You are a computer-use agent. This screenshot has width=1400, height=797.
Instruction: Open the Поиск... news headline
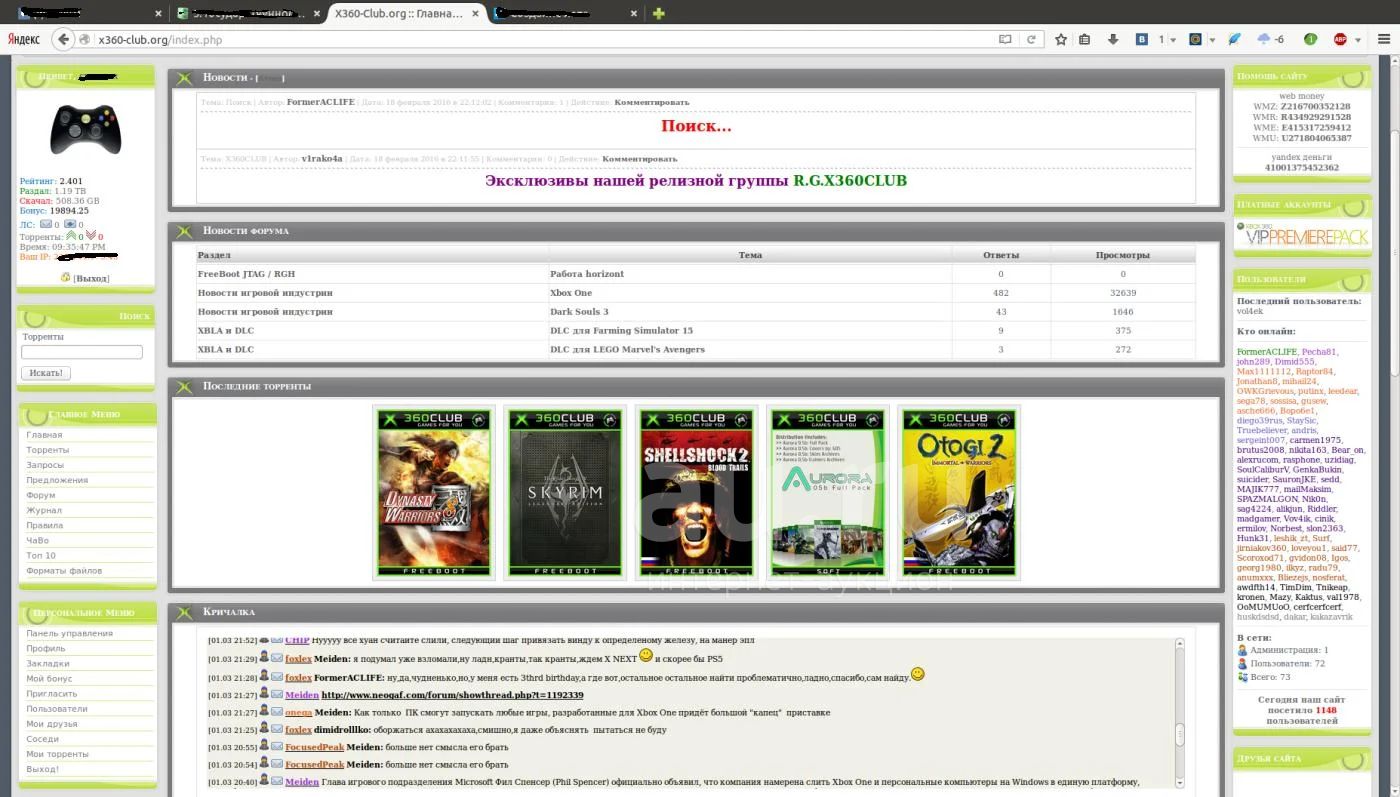point(696,126)
